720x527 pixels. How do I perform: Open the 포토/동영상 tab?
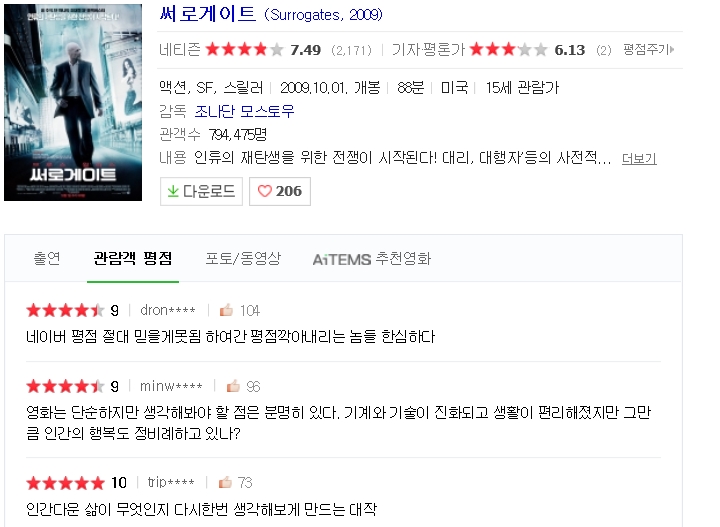point(243,258)
